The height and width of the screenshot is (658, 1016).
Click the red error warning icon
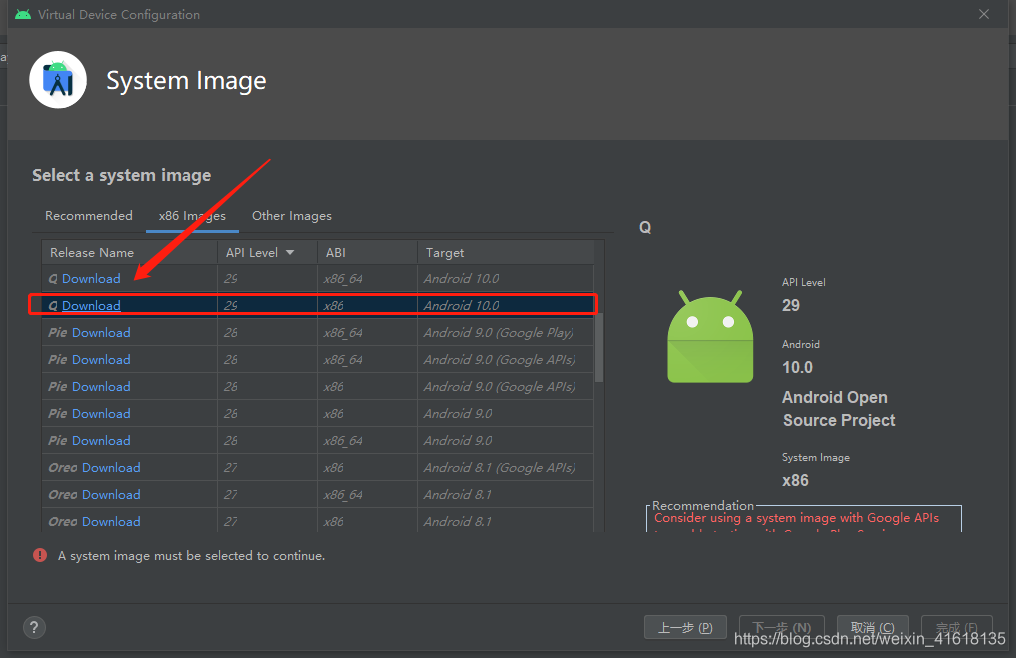point(40,555)
